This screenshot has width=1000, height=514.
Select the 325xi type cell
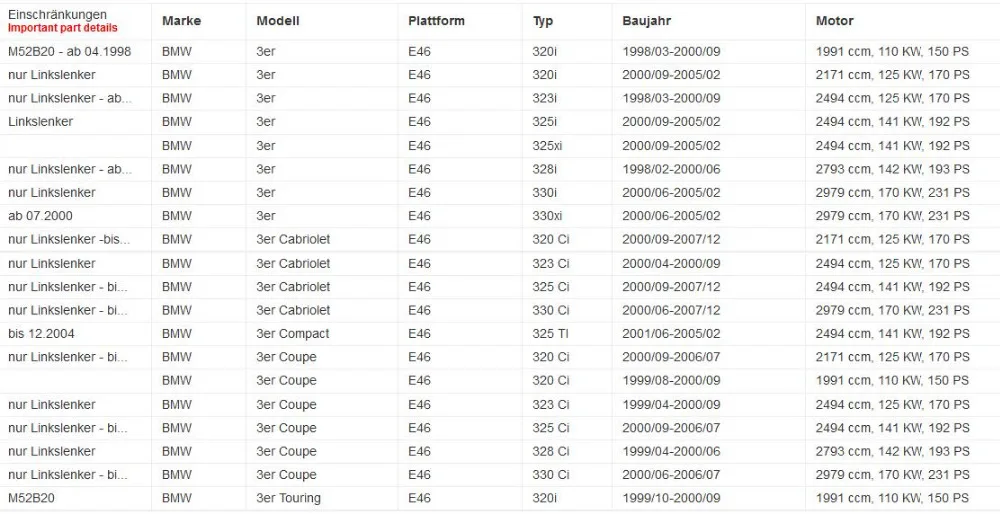point(547,146)
